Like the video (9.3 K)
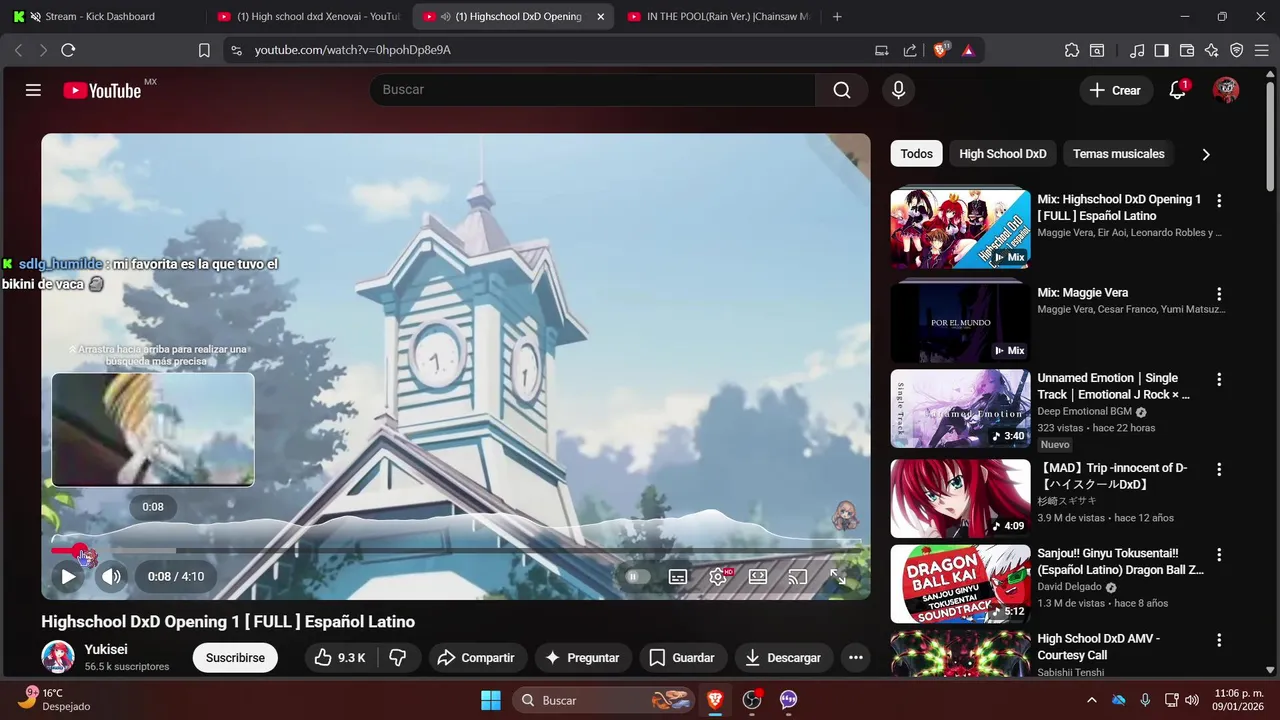The image size is (1280, 720). [340, 657]
